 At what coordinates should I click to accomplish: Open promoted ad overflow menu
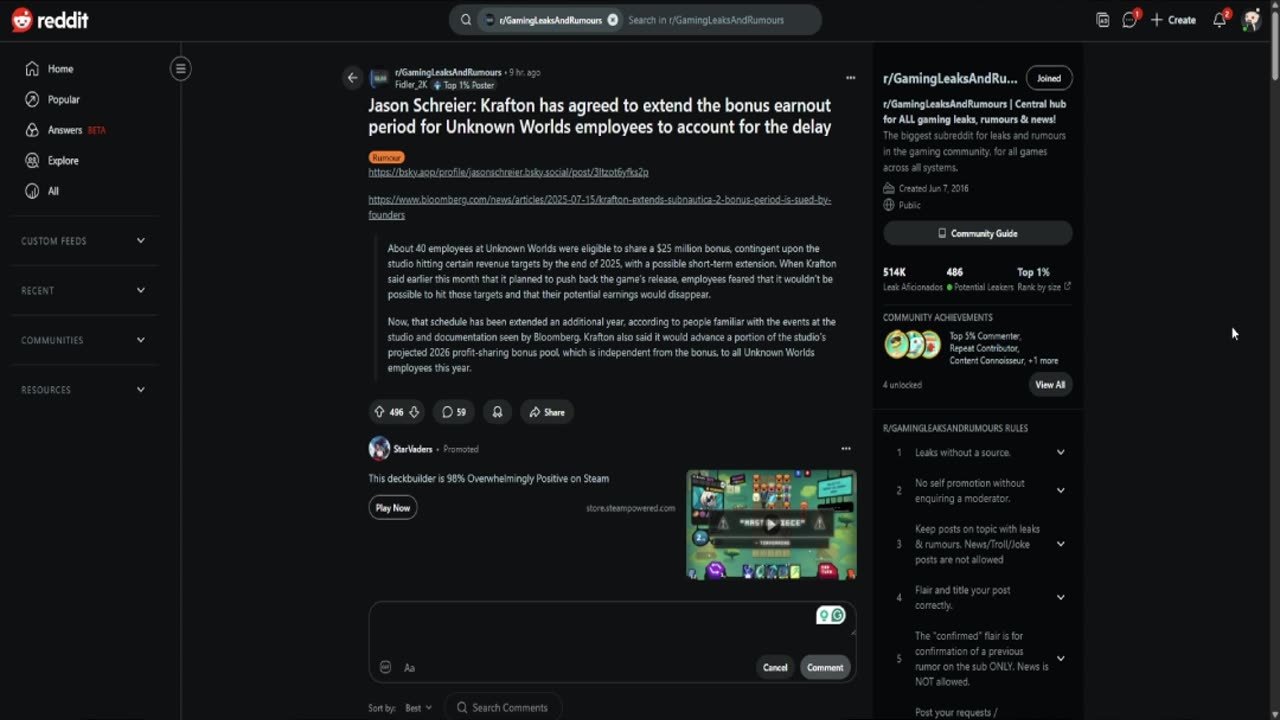click(x=846, y=449)
